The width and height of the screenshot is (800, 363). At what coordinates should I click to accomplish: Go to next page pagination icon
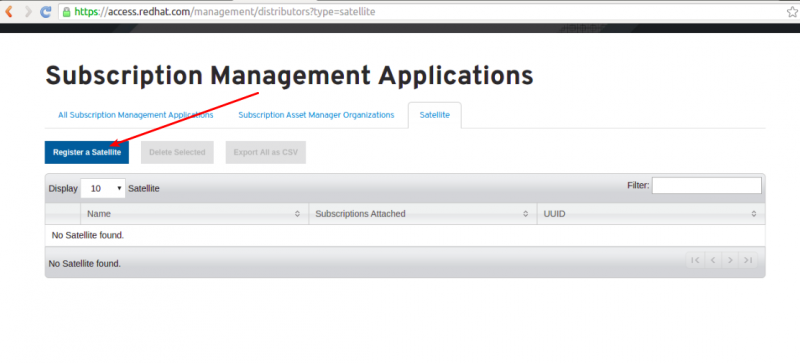[730, 260]
